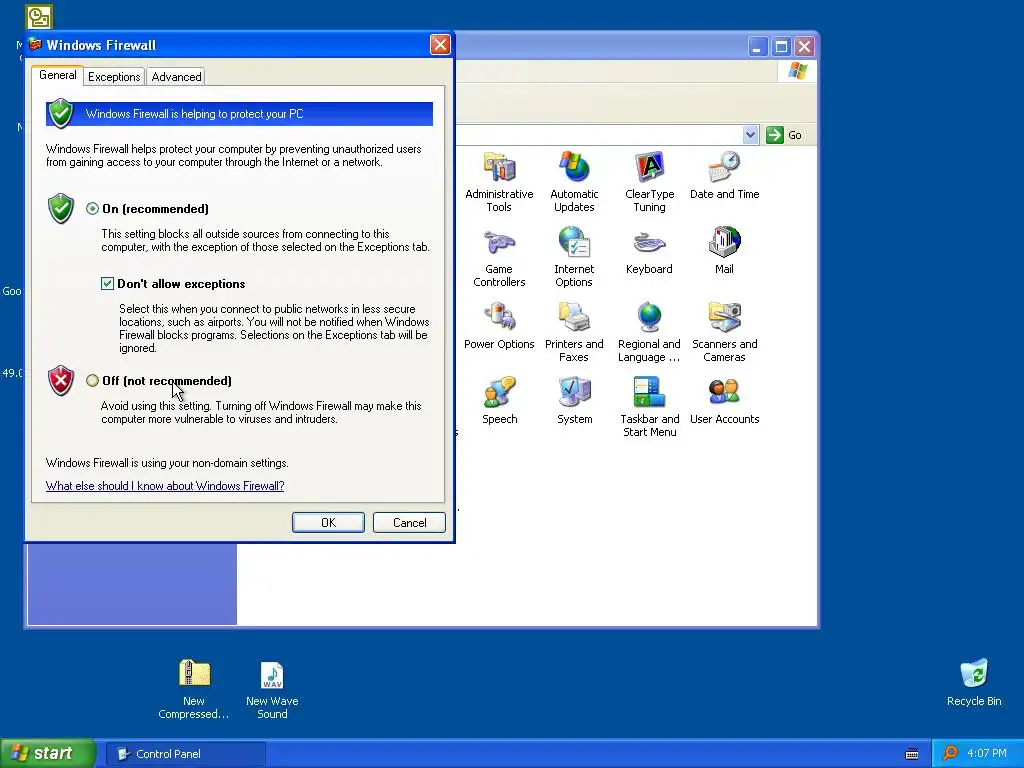Viewport: 1024px width, 768px height.
Task: Click the taskbar clock showing 4:07 PM
Action: point(987,753)
